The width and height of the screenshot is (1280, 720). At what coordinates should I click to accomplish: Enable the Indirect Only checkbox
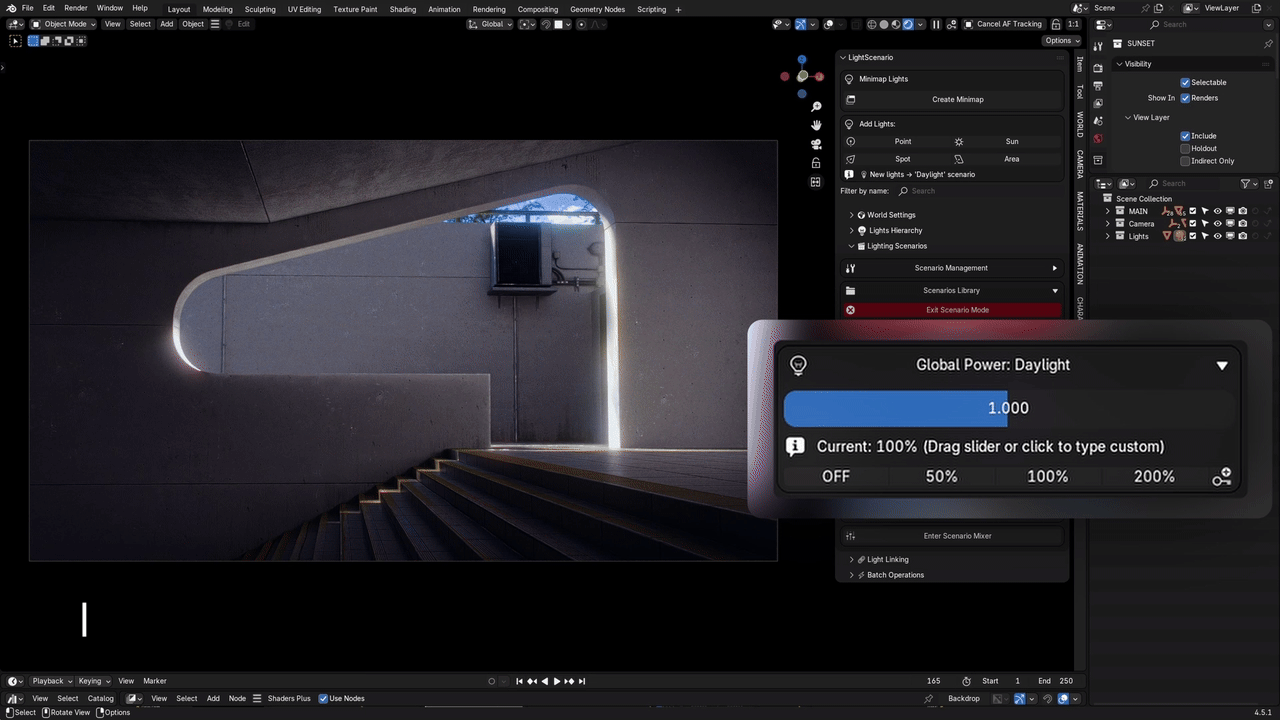[1185, 161]
